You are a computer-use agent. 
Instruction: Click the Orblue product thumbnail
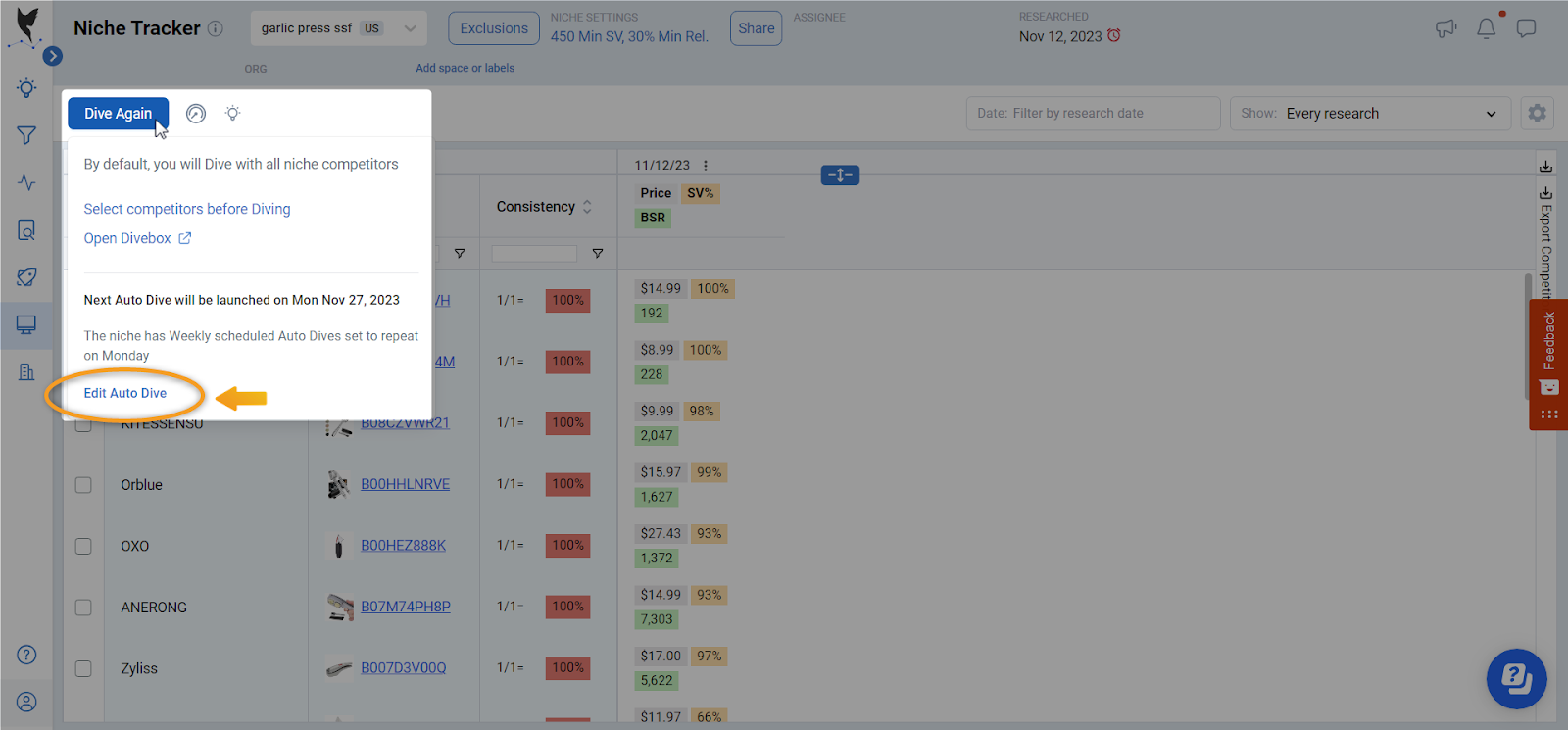click(339, 484)
